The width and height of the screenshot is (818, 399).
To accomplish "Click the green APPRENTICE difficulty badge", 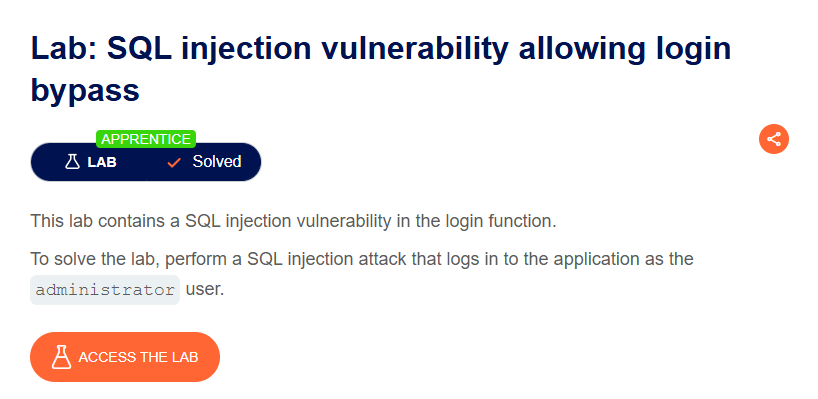I will tap(146, 139).
